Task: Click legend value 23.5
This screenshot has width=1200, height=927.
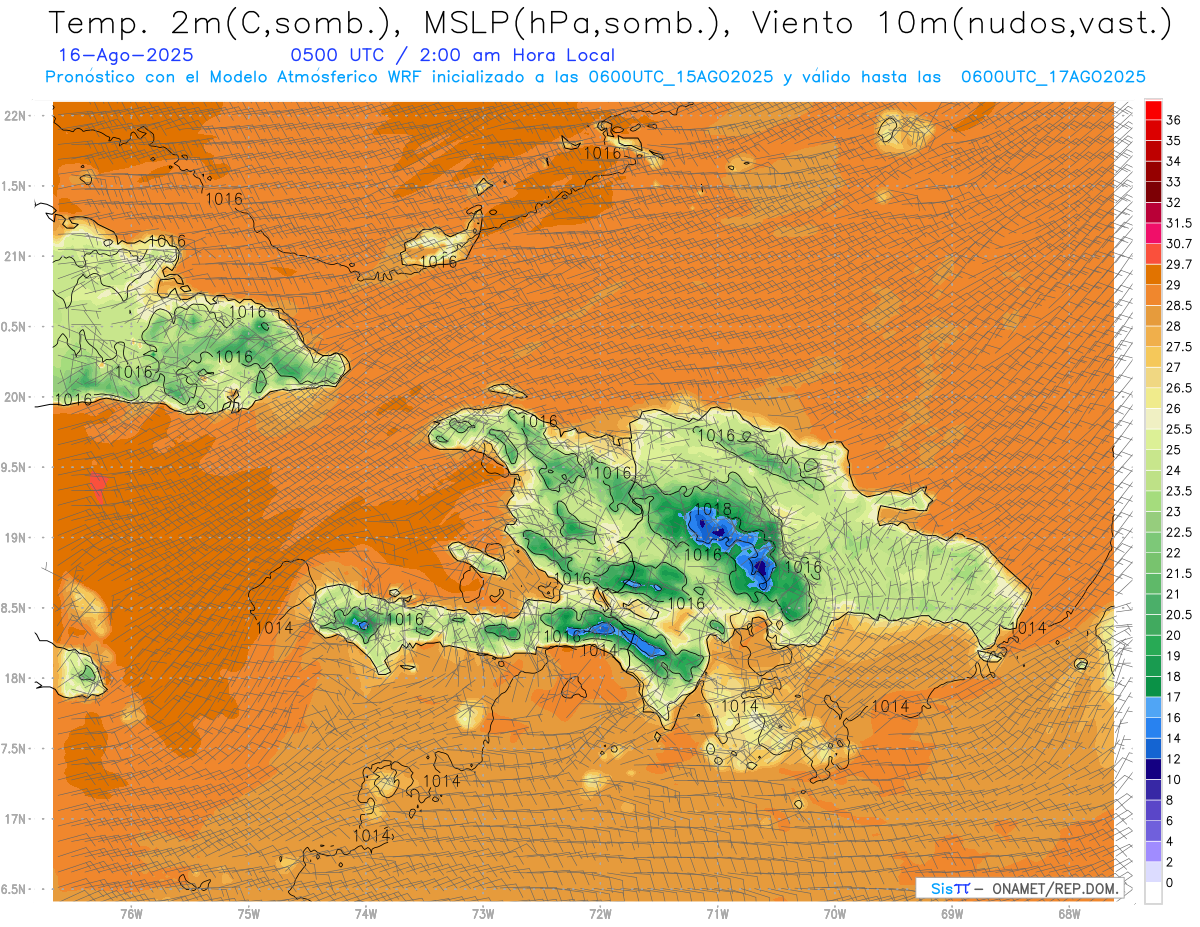Action: pyautogui.click(x=1179, y=491)
